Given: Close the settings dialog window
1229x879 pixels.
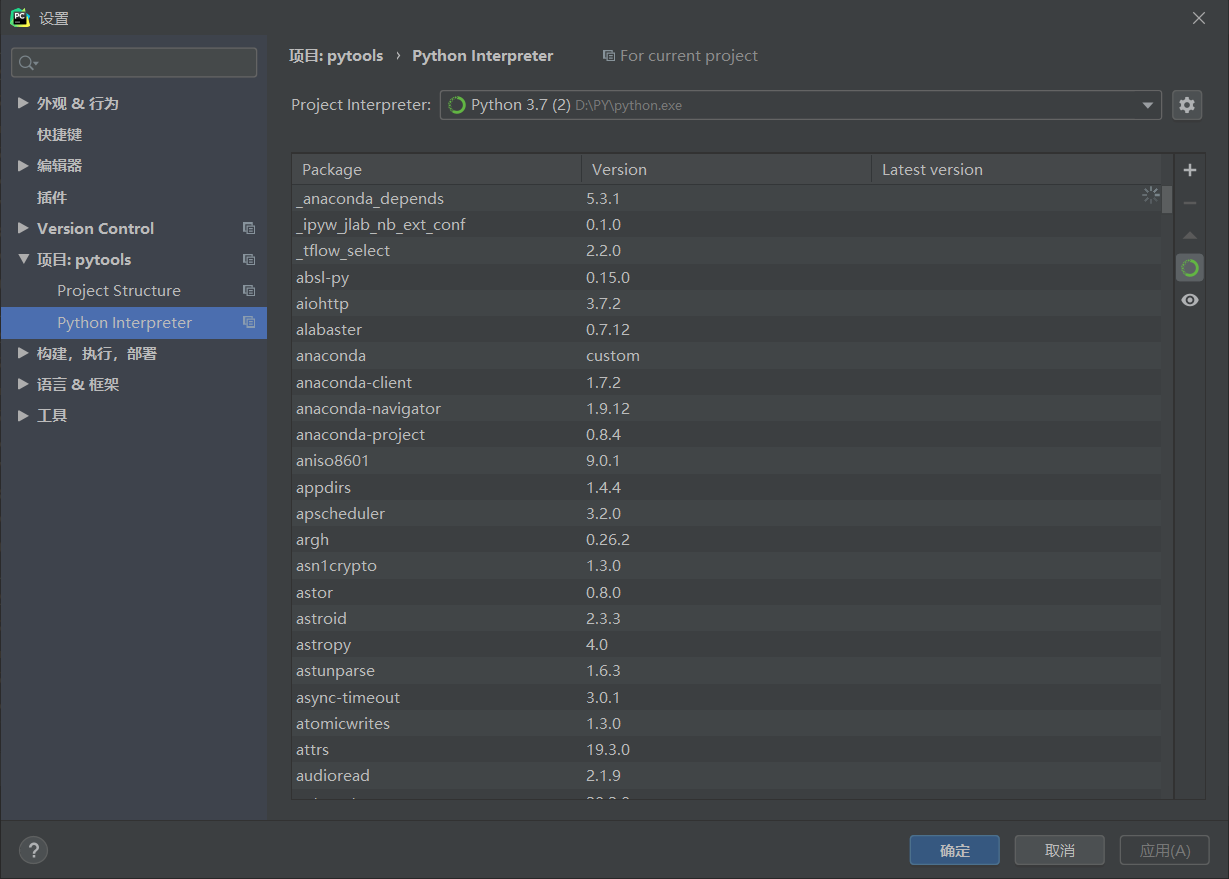Looking at the screenshot, I should [x=1198, y=18].
